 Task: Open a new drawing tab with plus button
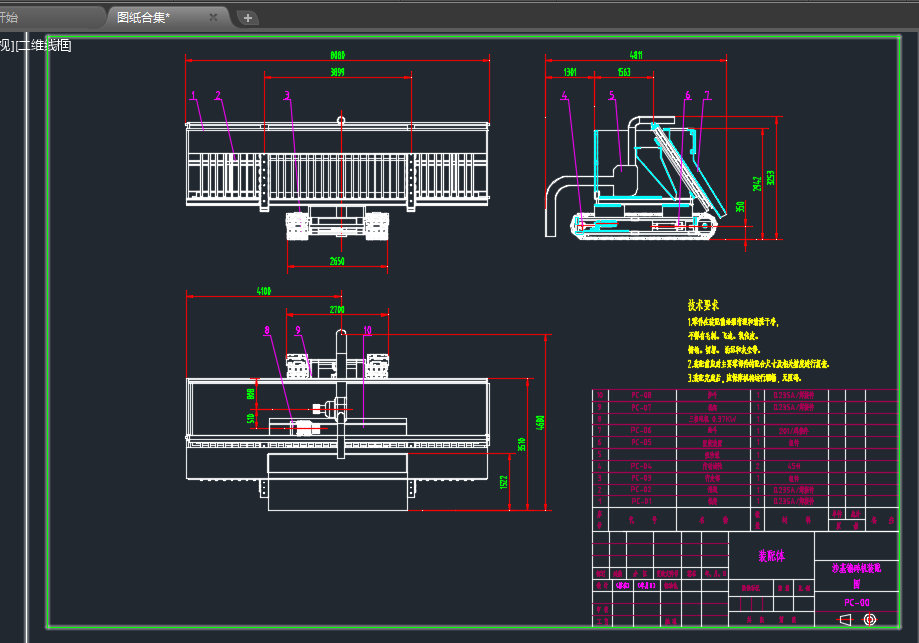(x=248, y=17)
